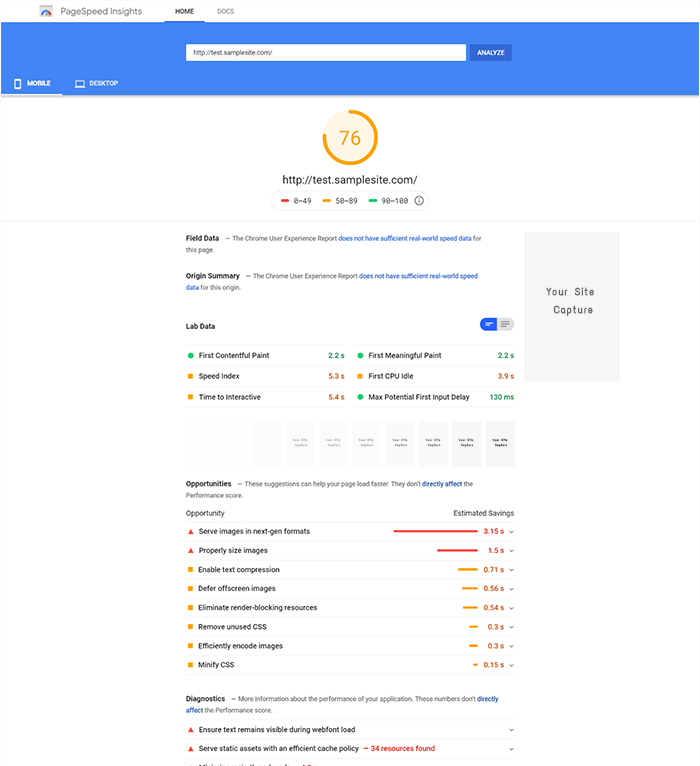Expand Ensure text remains visible diagnostic
The height and width of the screenshot is (766, 700).
[511, 730]
